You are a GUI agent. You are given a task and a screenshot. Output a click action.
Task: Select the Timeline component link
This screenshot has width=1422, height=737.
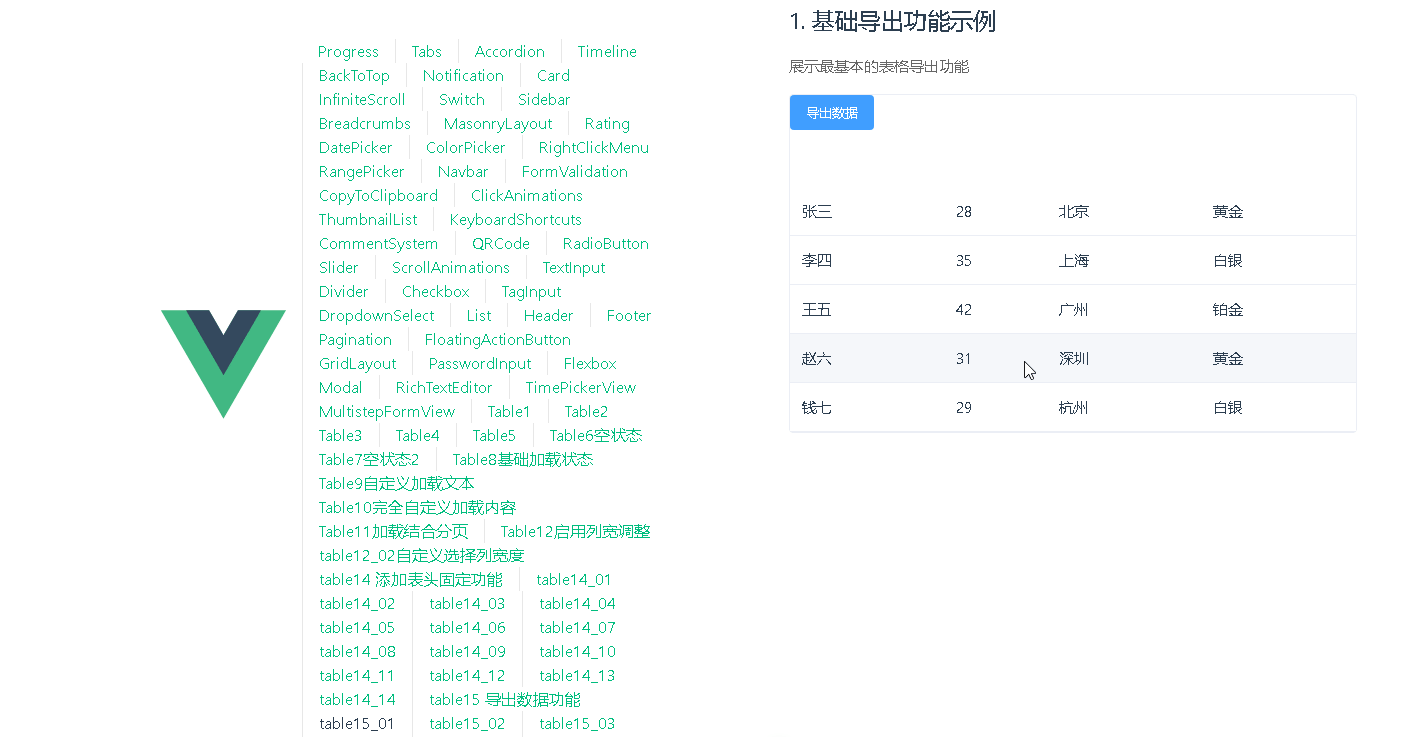pyautogui.click(x=606, y=51)
